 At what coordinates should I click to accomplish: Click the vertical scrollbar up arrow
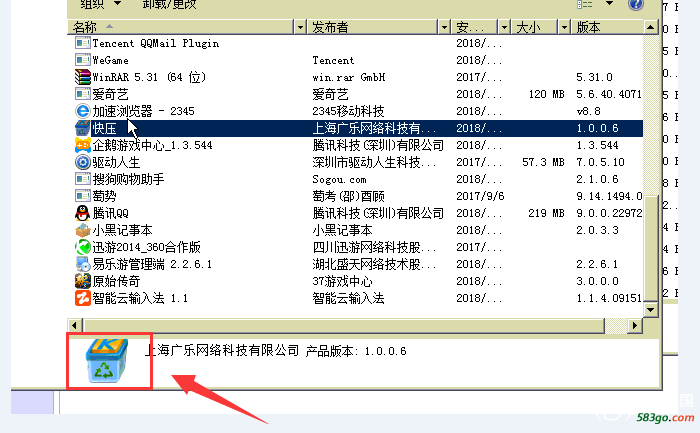point(650,28)
